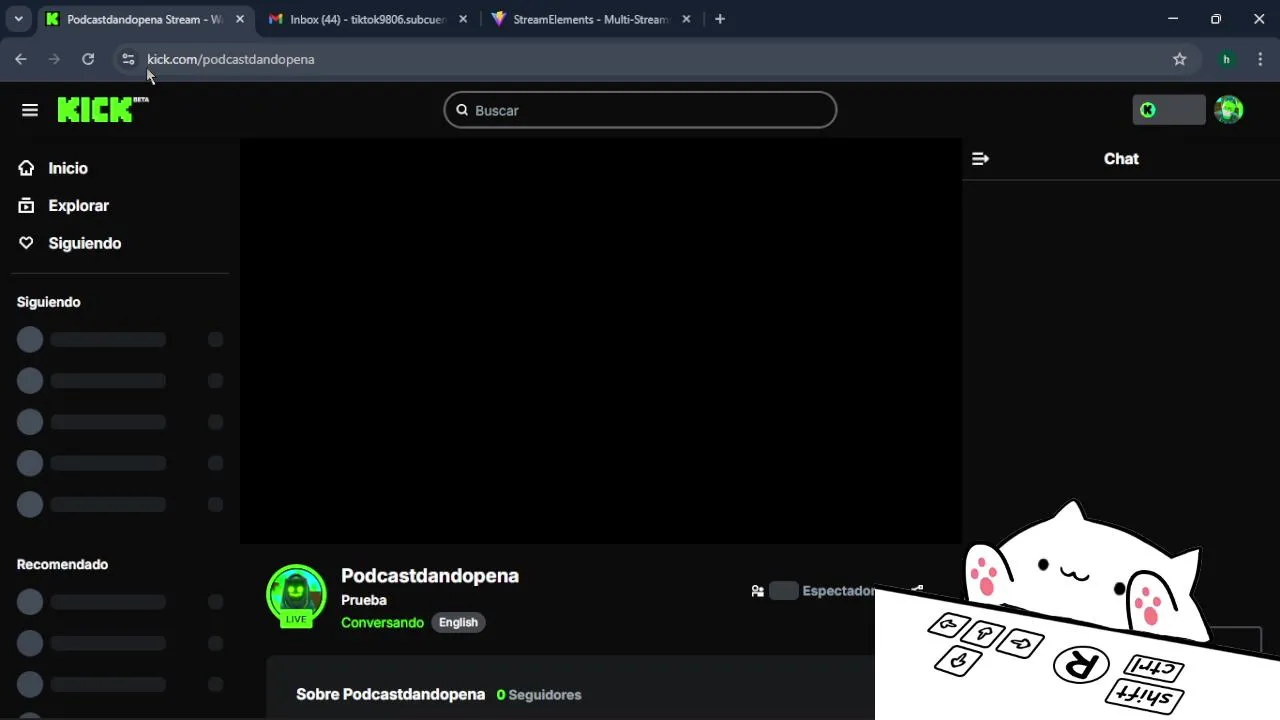Close the Podcastdandopena Stream tab
Viewport: 1280px width, 720px height.
coord(240,19)
